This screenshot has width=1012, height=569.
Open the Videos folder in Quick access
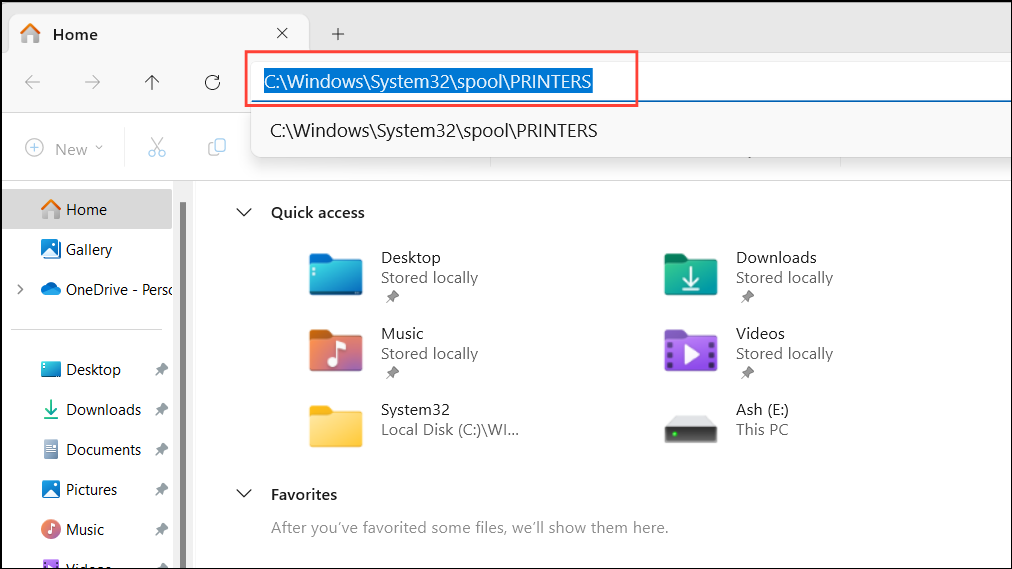(x=691, y=350)
